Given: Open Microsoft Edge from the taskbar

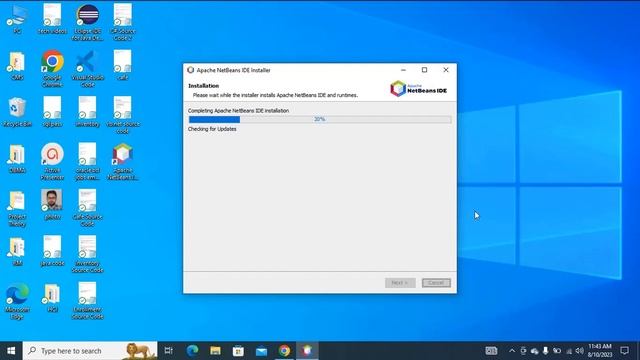Looking at the screenshot, I should click(192, 351).
